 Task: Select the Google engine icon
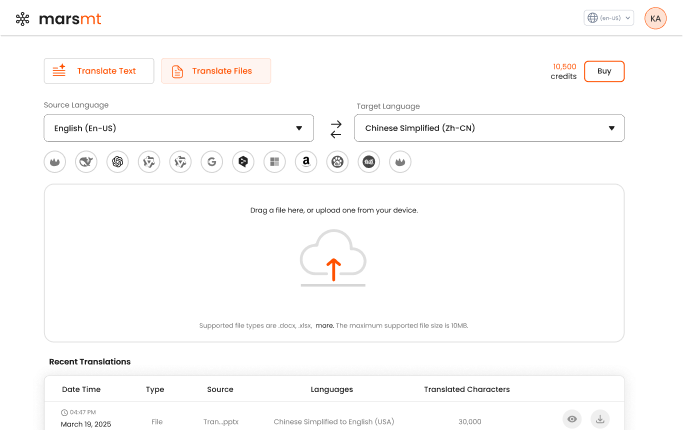click(x=211, y=161)
